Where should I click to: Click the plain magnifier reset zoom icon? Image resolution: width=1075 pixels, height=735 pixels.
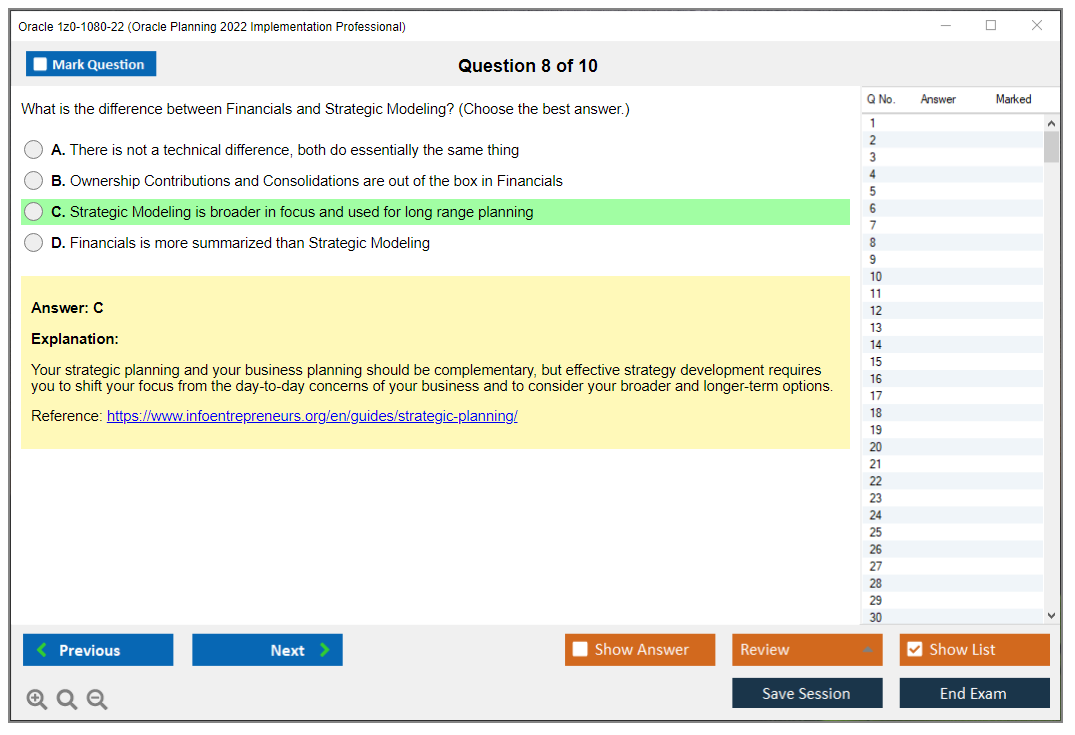(x=67, y=699)
